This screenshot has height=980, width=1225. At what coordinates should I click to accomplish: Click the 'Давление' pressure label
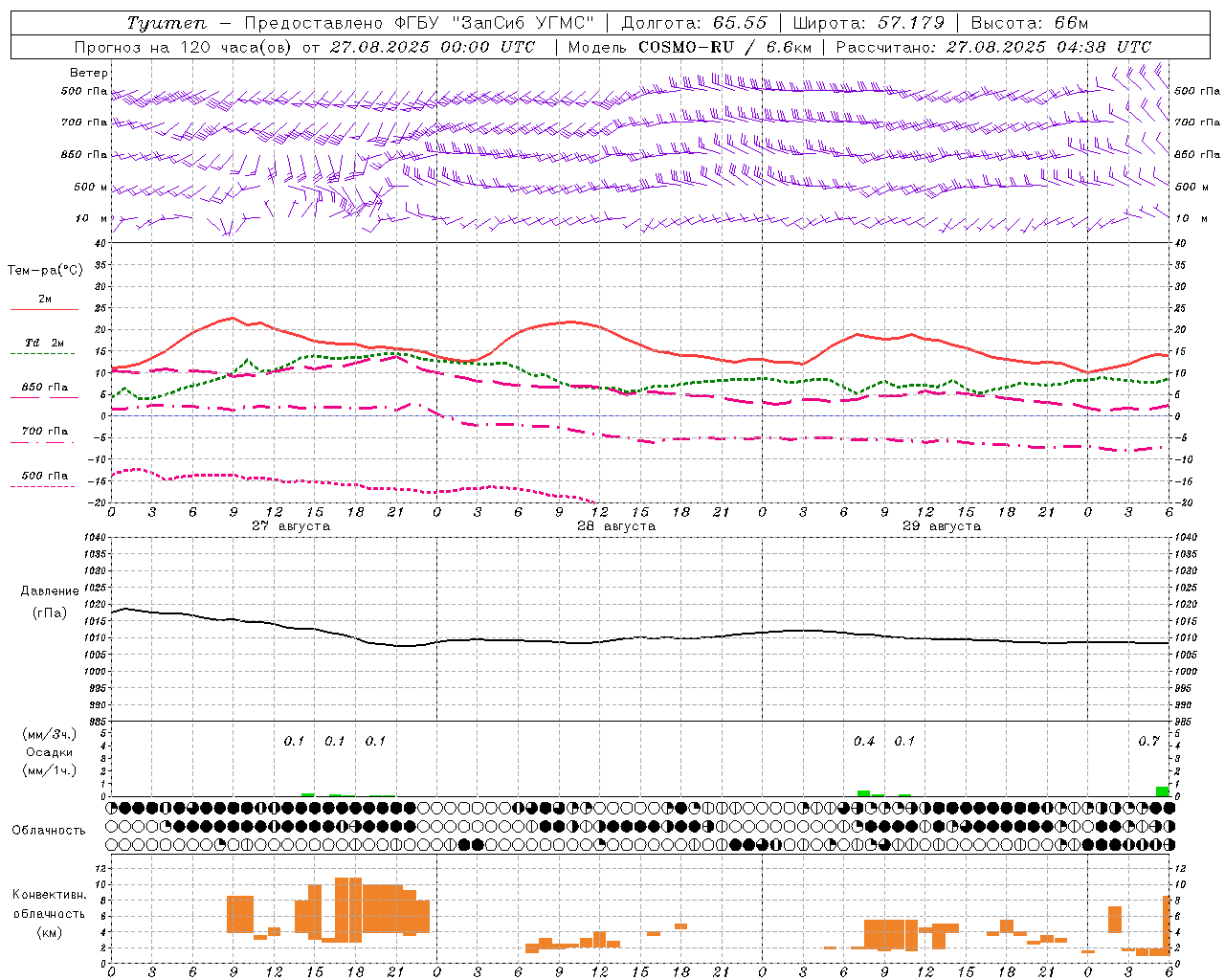point(50,591)
